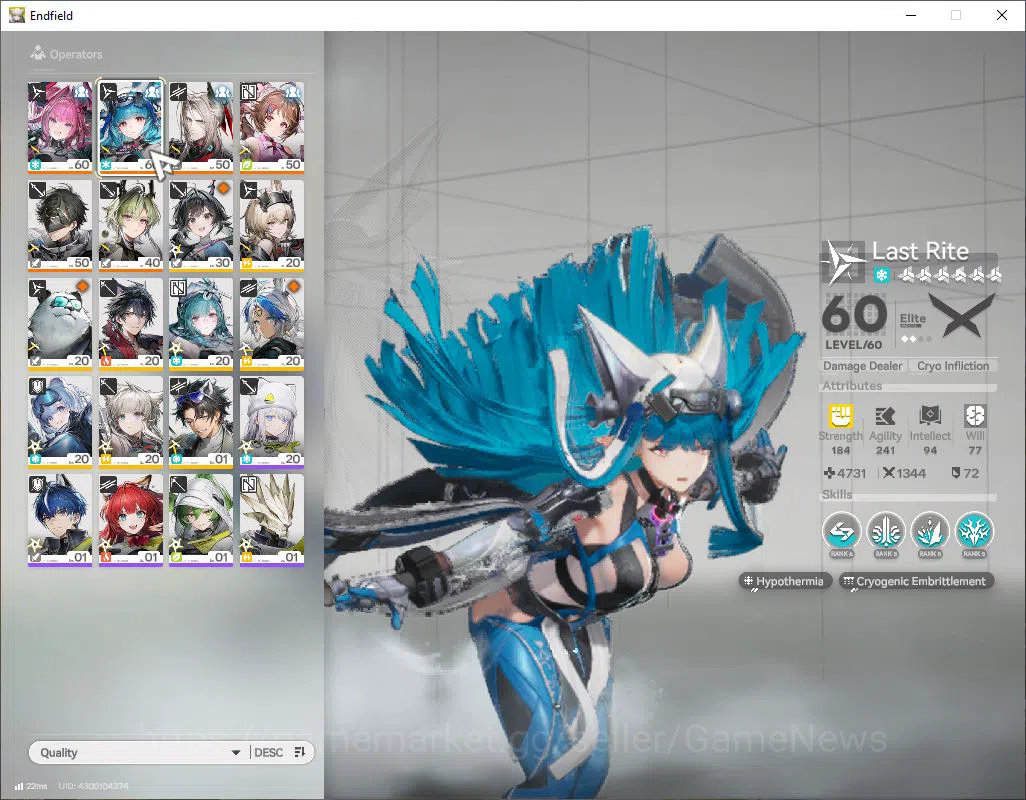Screen dimensions: 1026x800
Task: Click the icon on Cryogenic Embrittlement tag
Action: click(x=848, y=581)
